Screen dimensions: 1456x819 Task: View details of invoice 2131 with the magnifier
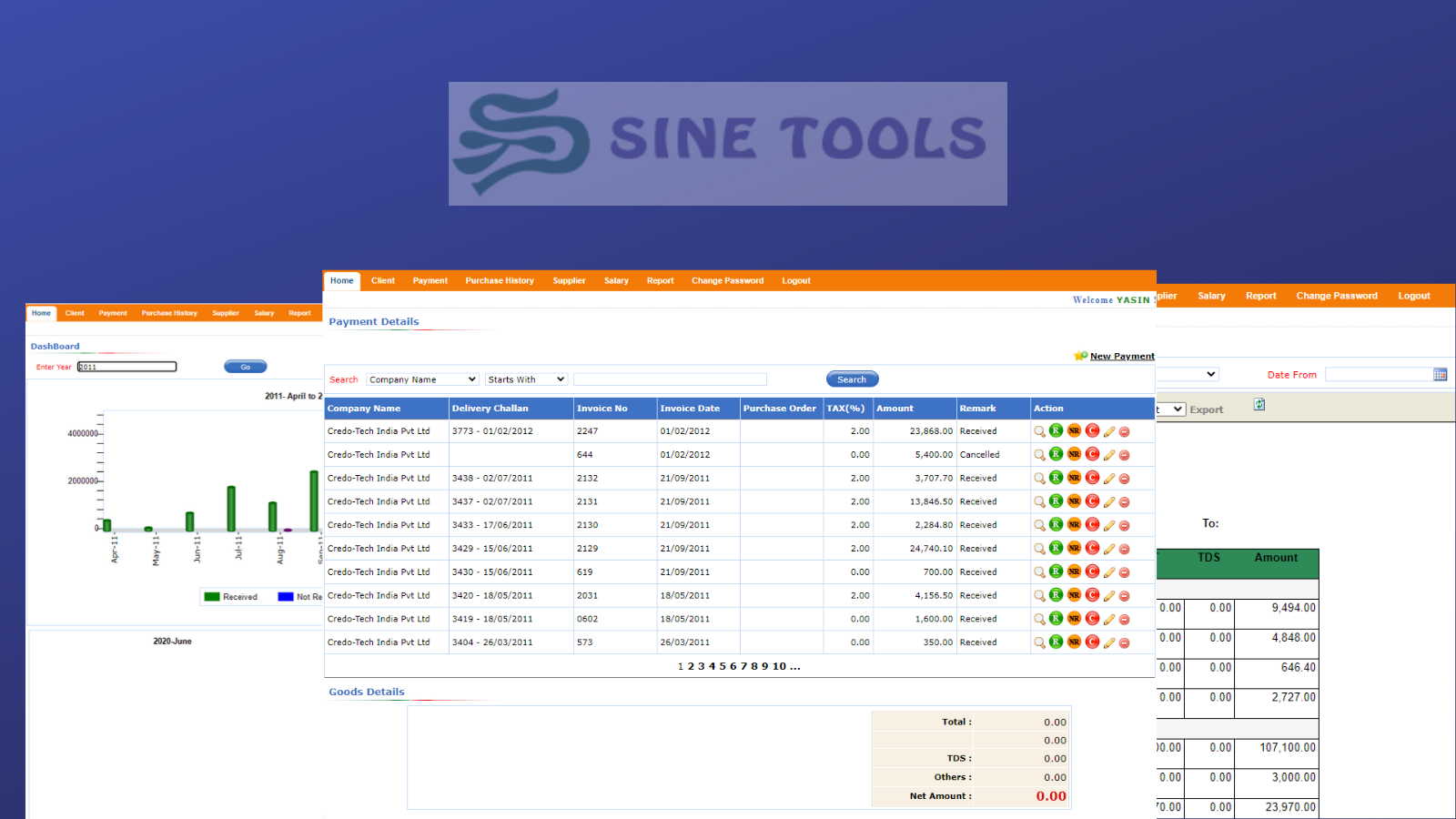1039,502
